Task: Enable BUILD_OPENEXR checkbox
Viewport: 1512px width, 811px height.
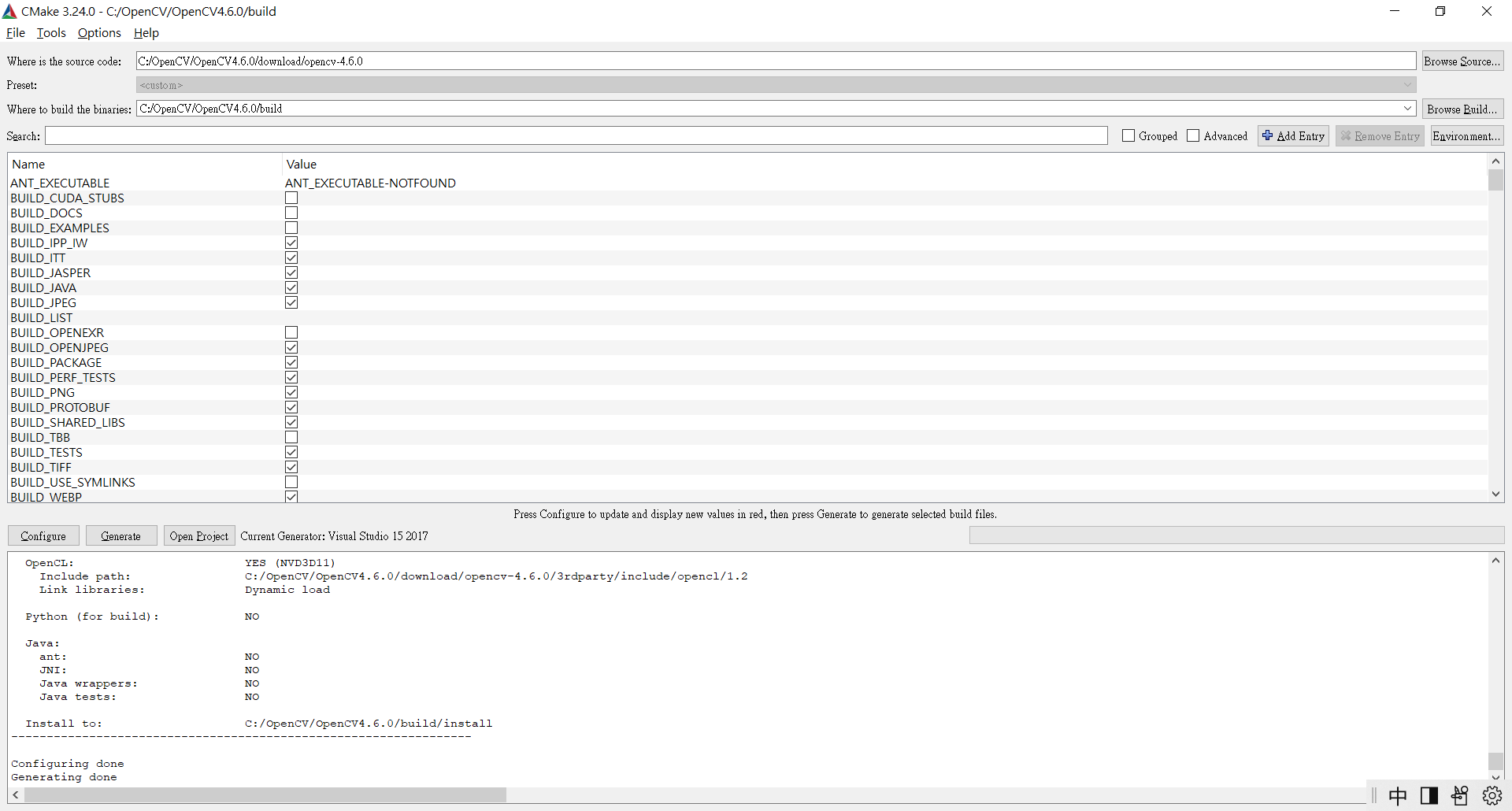Action: pos(291,332)
